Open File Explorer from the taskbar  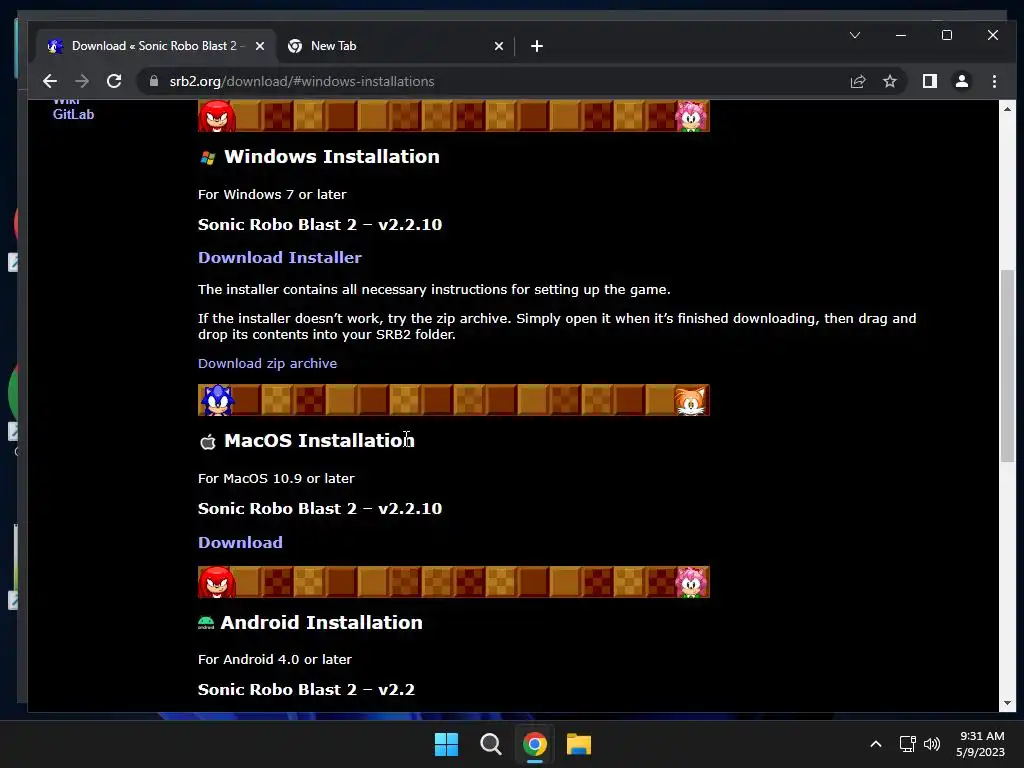point(579,744)
